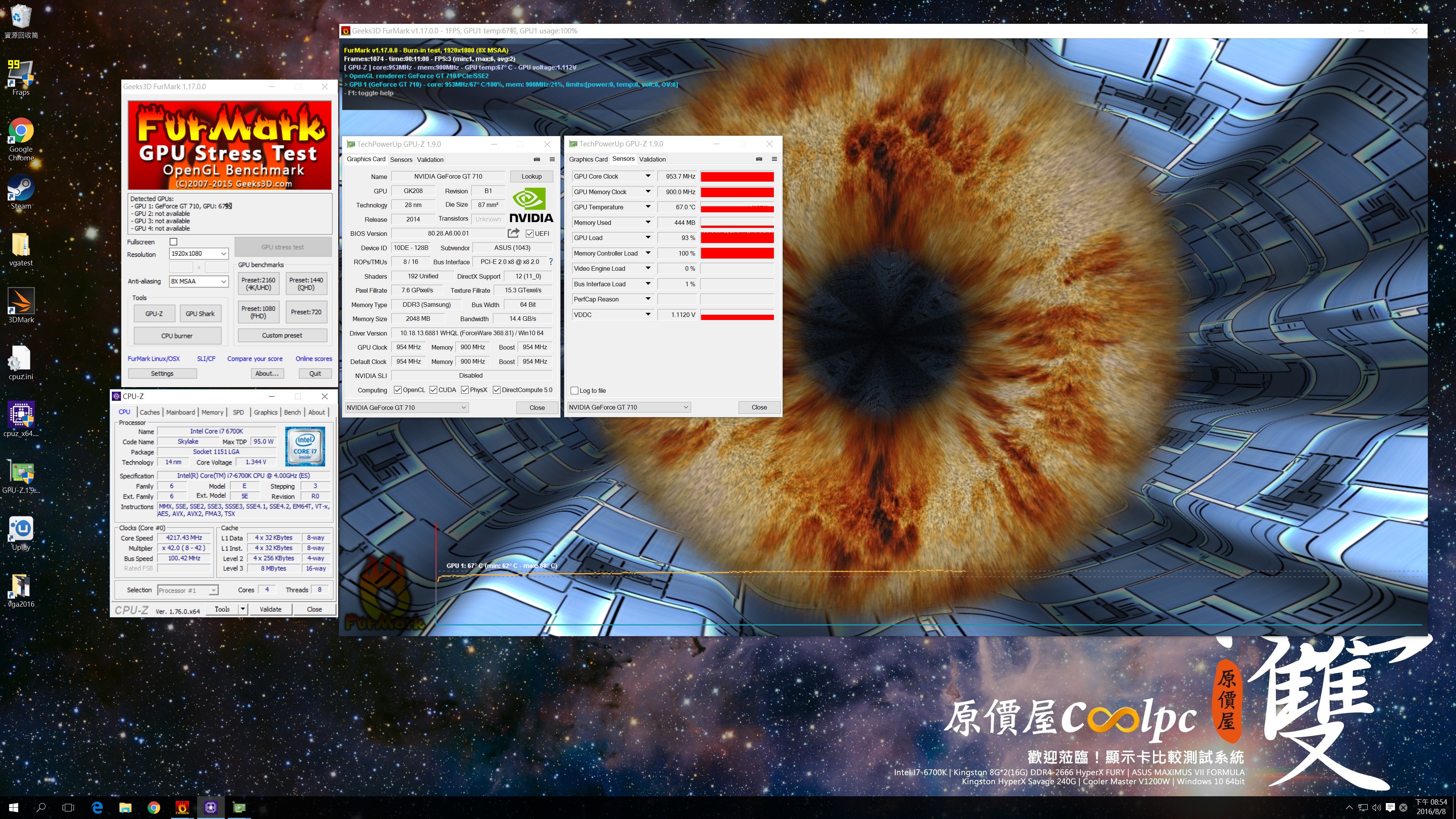Open File Explorer from the taskbar
The width and height of the screenshot is (1456, 819).
point(125,808)
